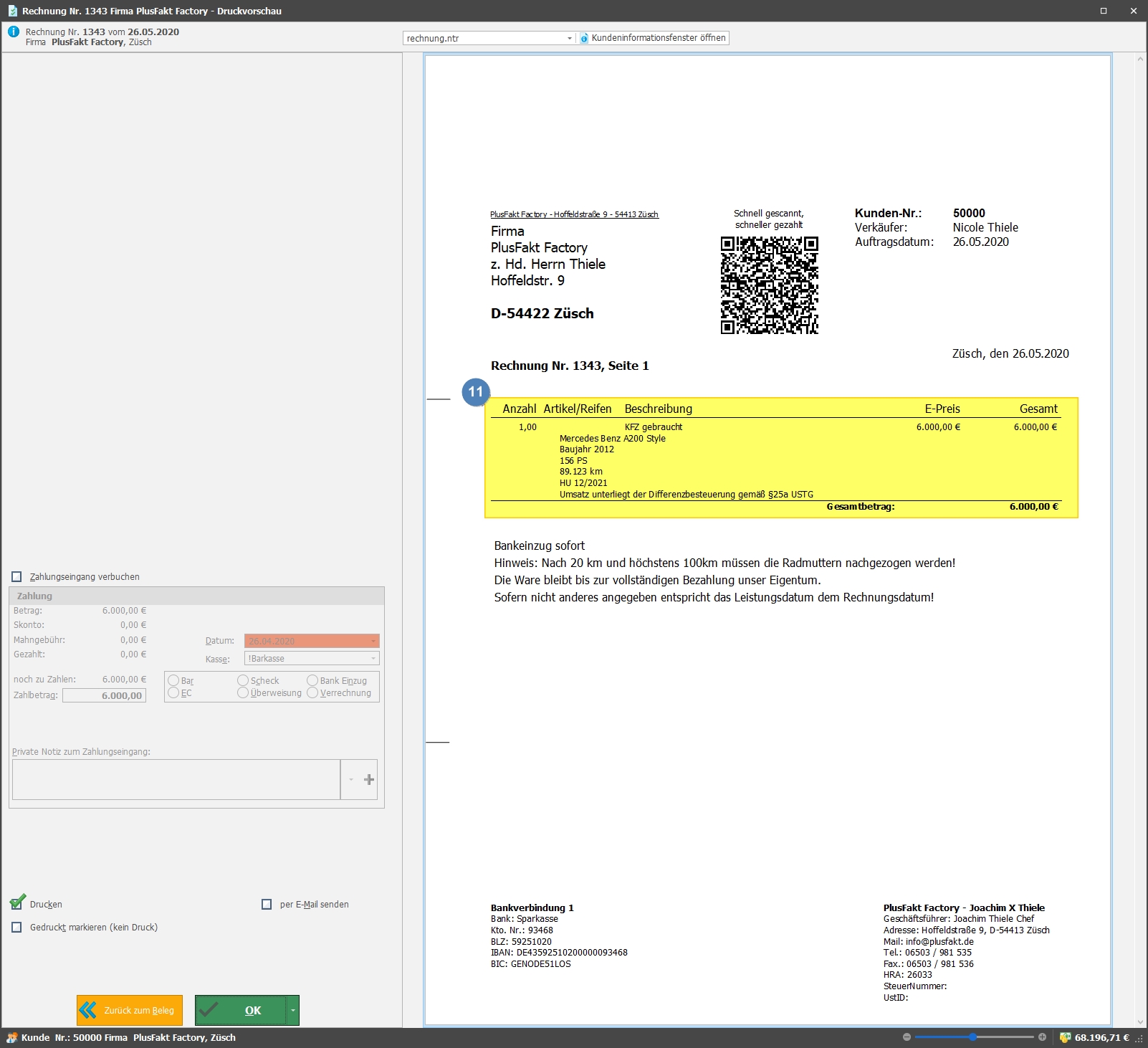
Task: Tick the per E-Mail senden checkbox
Action: point(267,904)
